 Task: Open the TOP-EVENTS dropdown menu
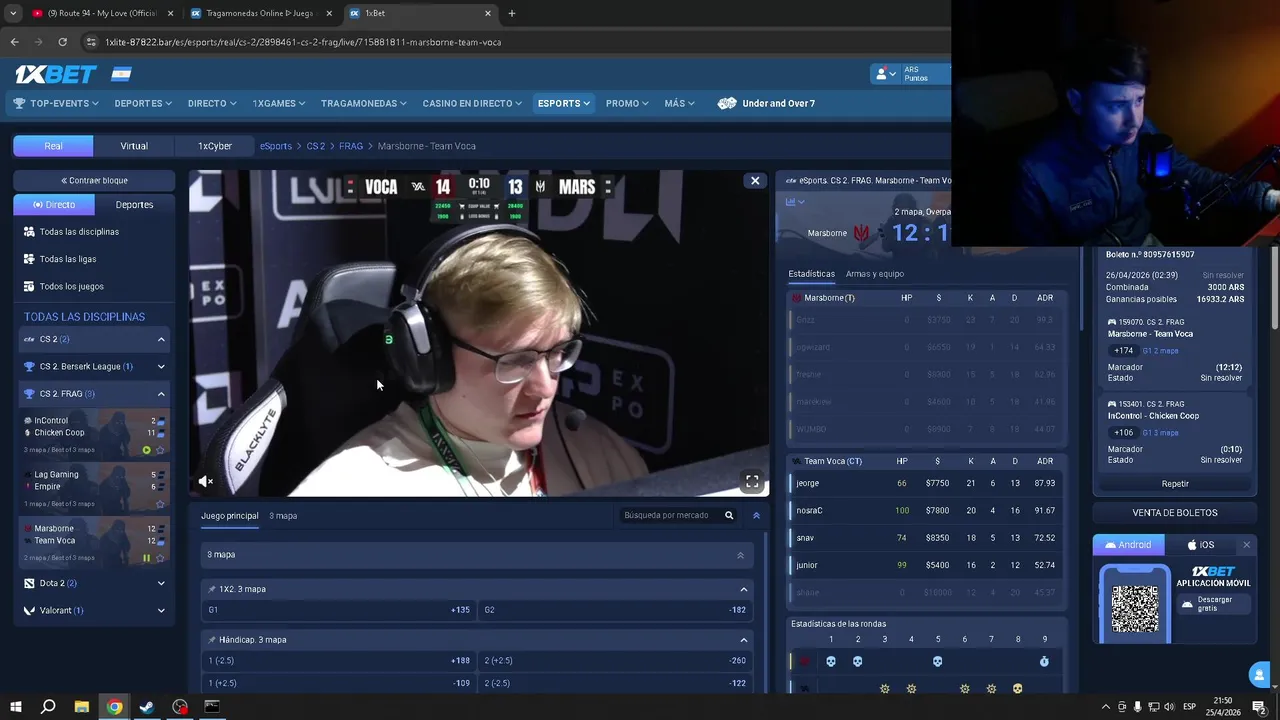[x=55, y=103]
